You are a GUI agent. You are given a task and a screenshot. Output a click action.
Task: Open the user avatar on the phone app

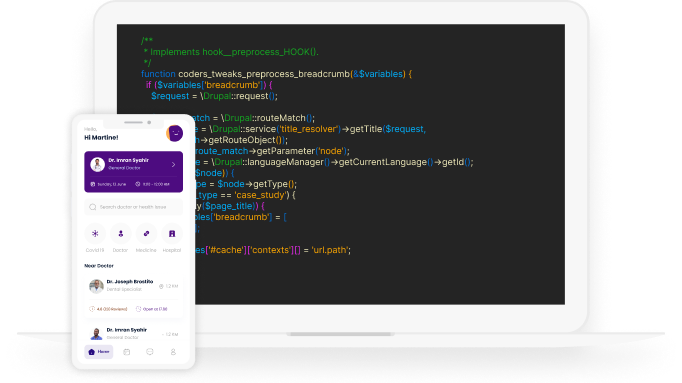[174, 133]
